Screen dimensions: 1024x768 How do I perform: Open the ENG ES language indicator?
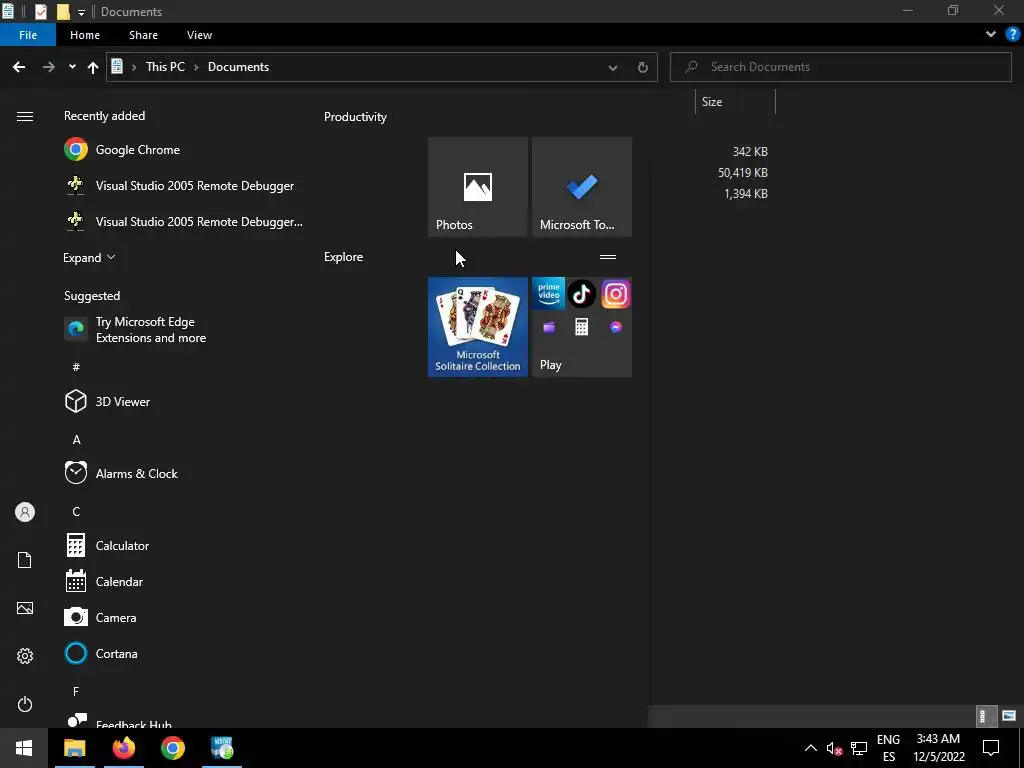point(888,748)
